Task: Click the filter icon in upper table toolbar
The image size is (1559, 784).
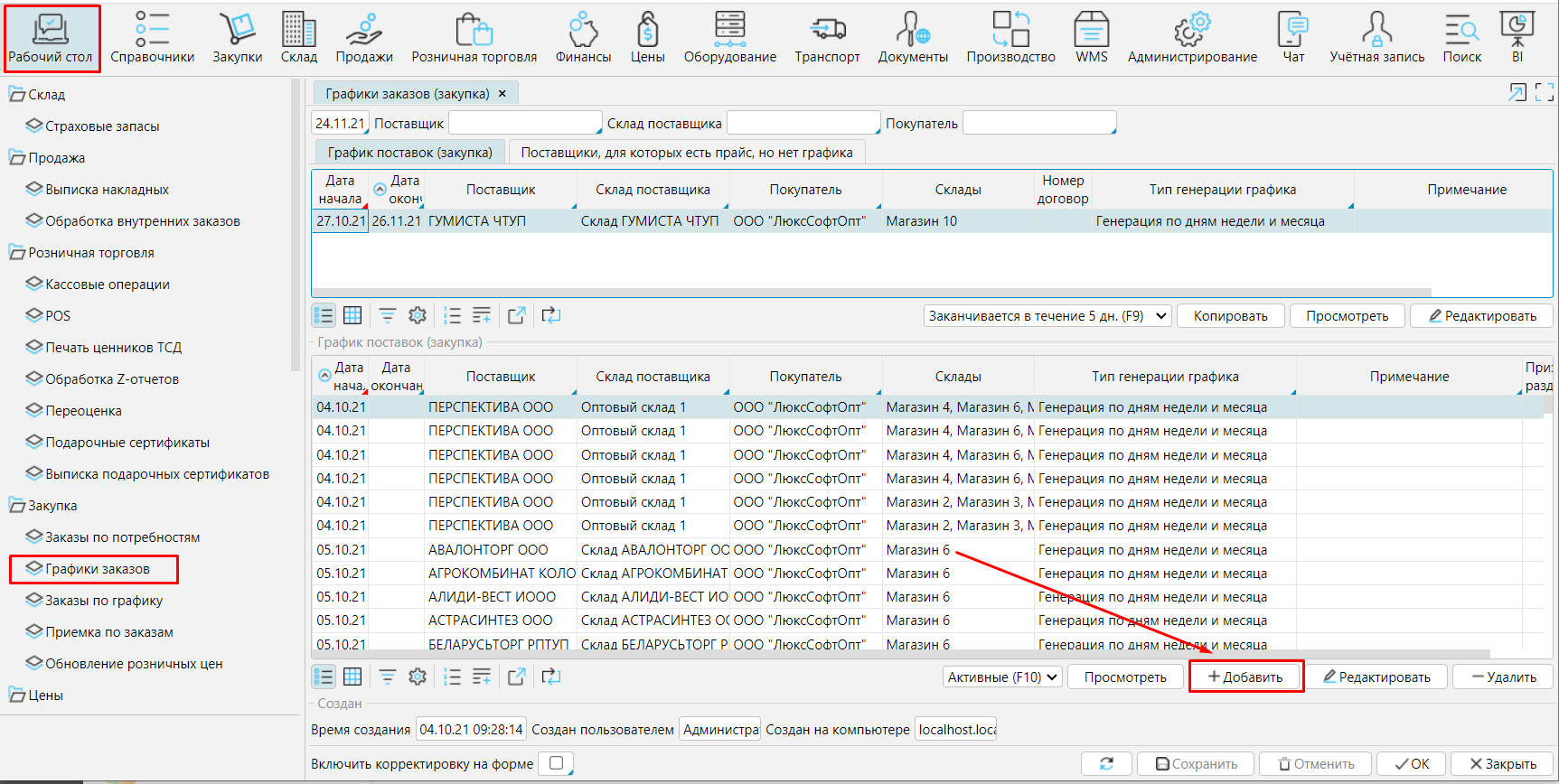Action: tap(387, 315)
